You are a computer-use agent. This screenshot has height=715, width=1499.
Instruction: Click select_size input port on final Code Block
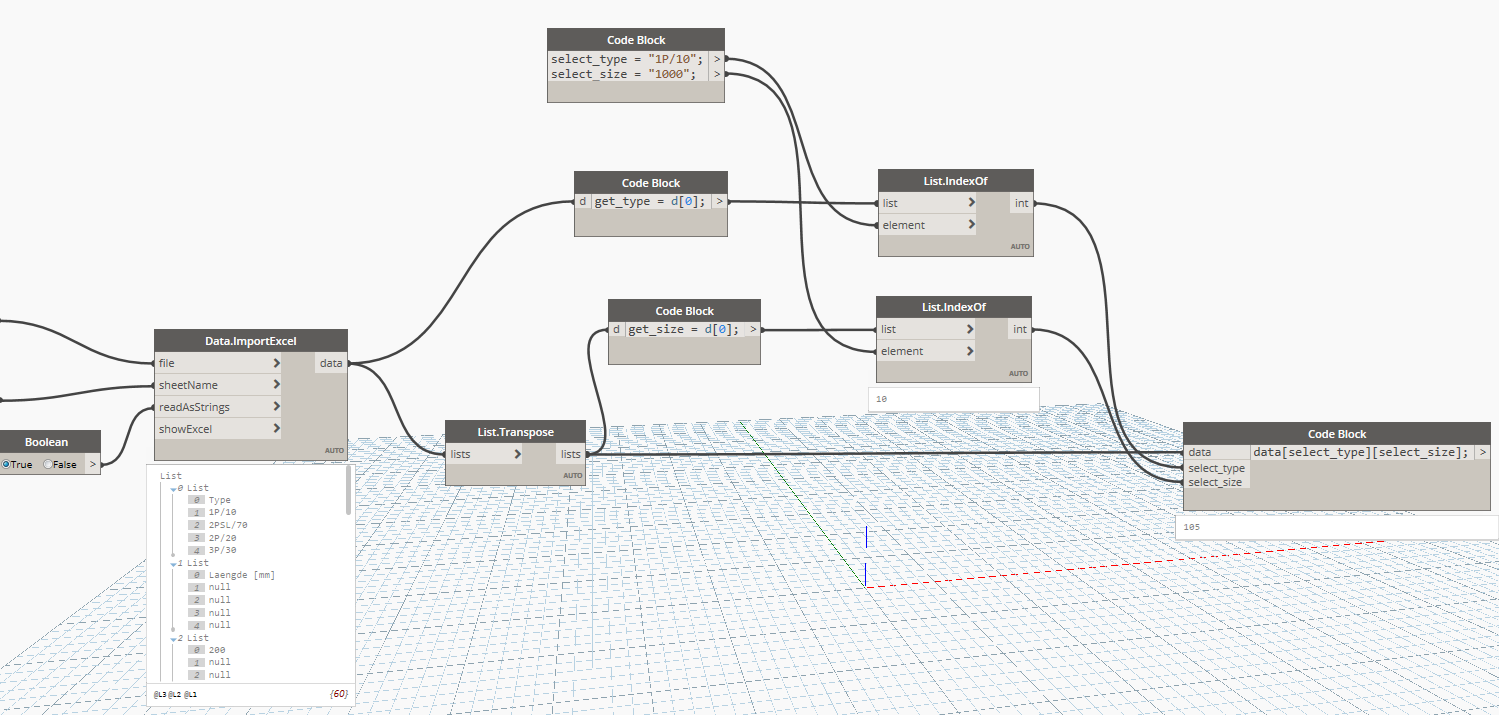click(1215, 482)
